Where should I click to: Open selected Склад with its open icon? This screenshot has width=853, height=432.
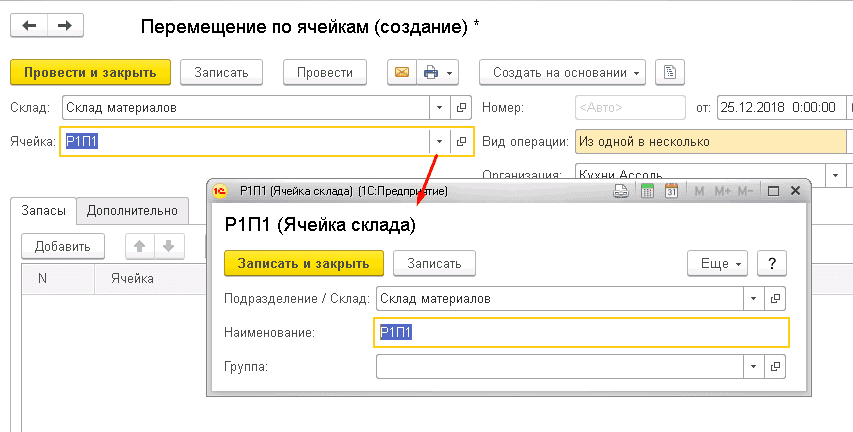[461, 108]
